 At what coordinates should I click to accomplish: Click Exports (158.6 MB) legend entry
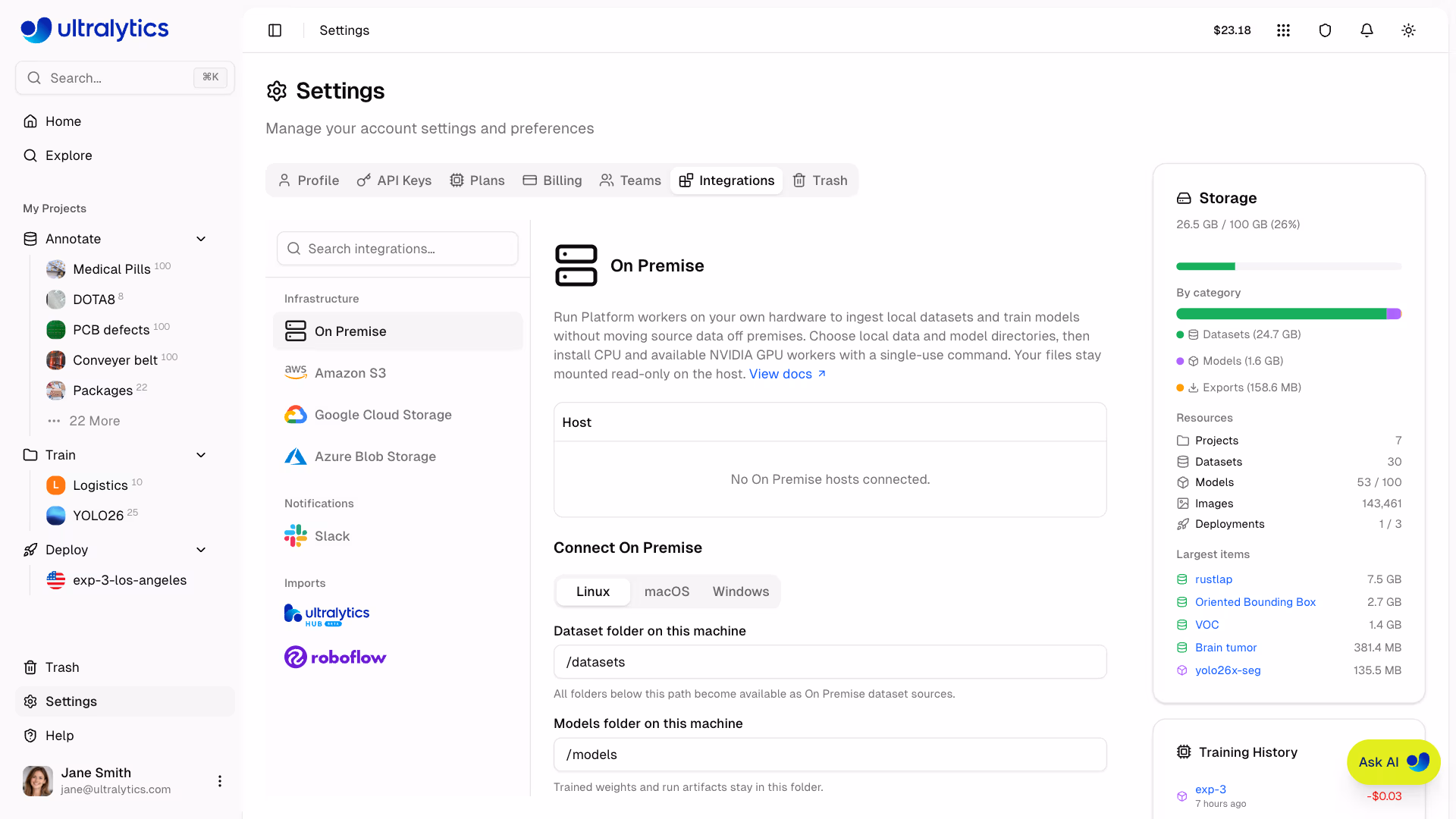(1239, 388)
